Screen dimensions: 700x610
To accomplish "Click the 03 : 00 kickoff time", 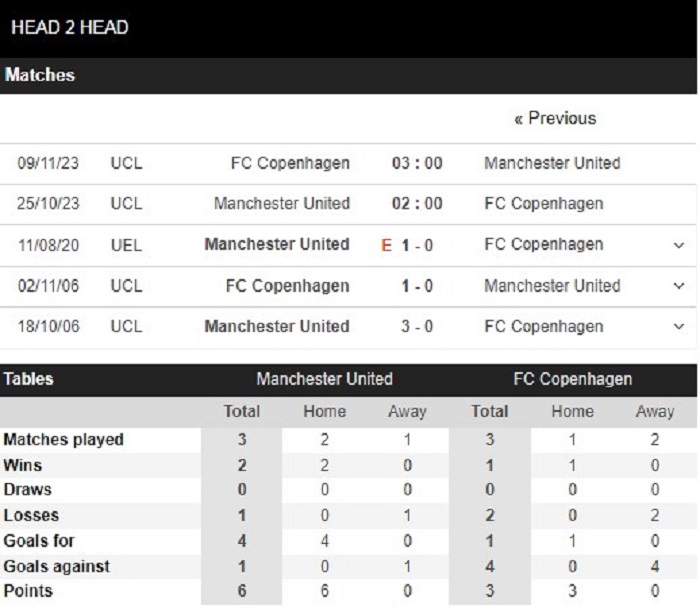I will pyautogui.click(x=417, y=163).
